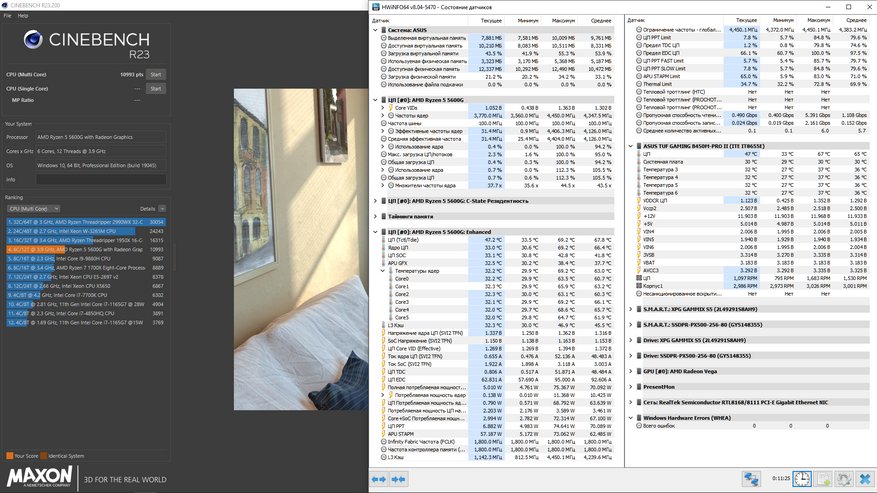This screenshot has height=493, width=877.
Task: Click the Info input field in Your System
Action: pos(101,180)
